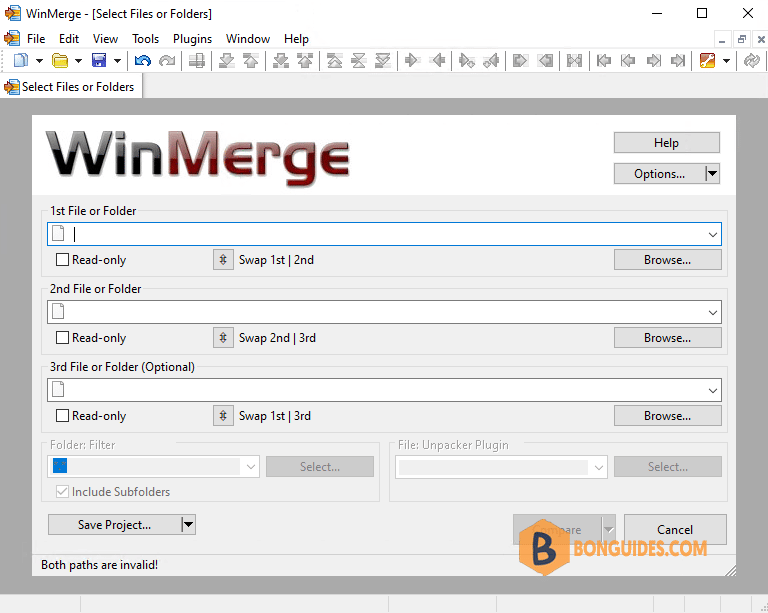Jump to Last Difference icon

[383, 61]
